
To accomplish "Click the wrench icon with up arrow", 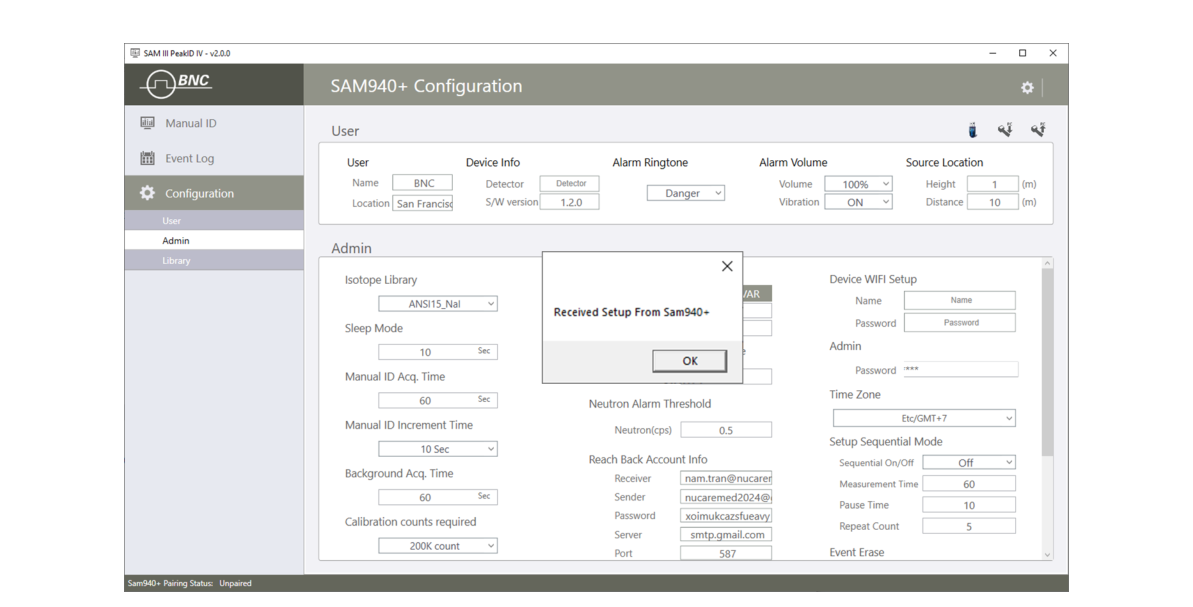I will (1038, 130).
